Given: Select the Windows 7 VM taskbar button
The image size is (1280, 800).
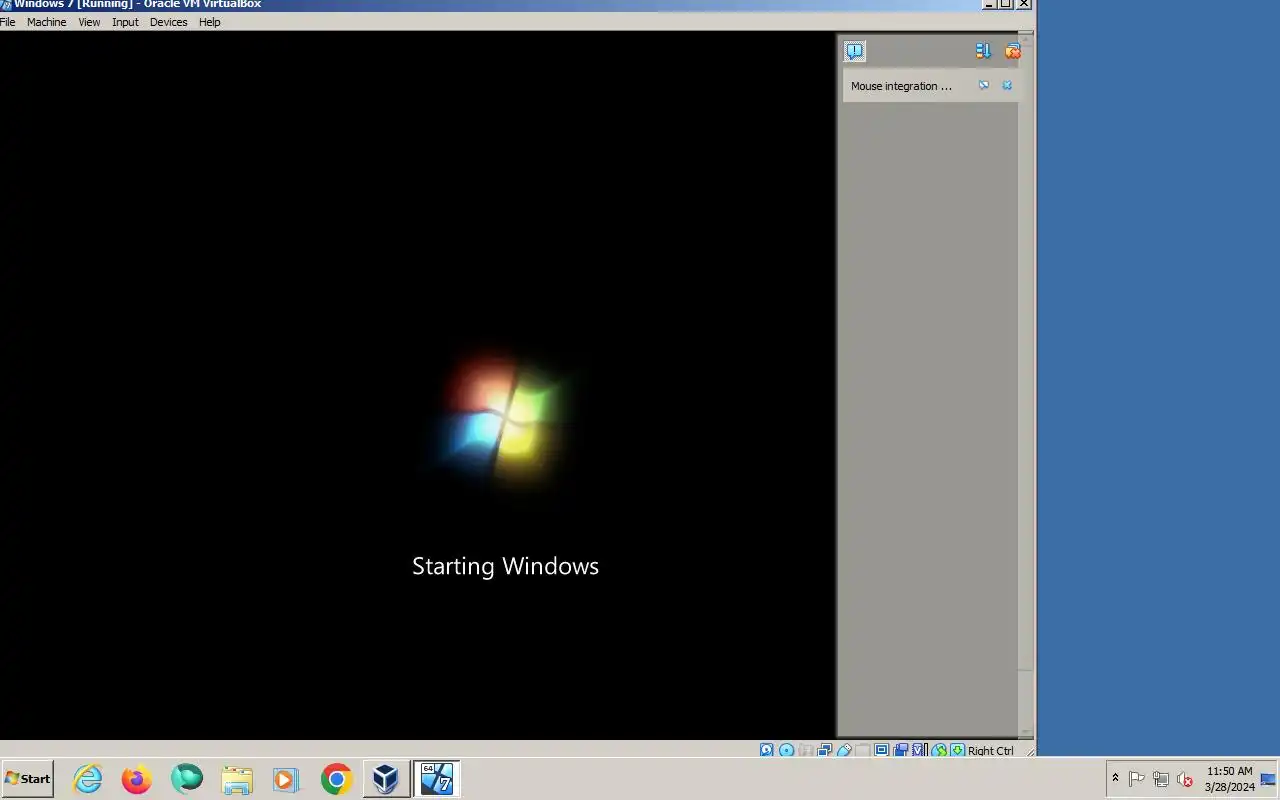Looking at the screenshot, I should pyautogui.click(x=437, y=779).
